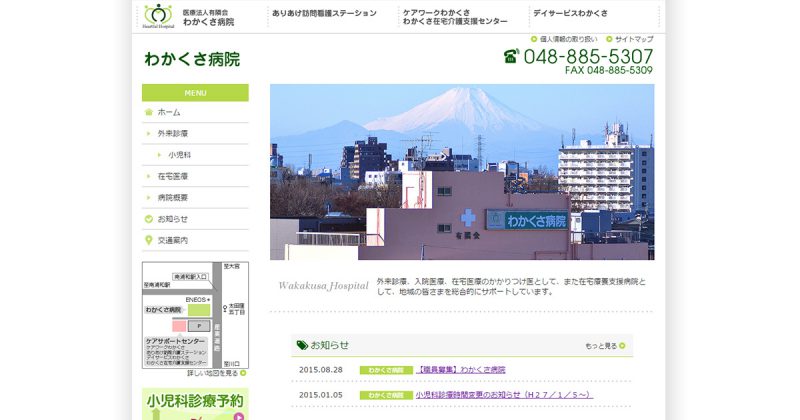800x420 pixels.
Task: Click the access map thumbnail
Action: click(x=195, y=315)
